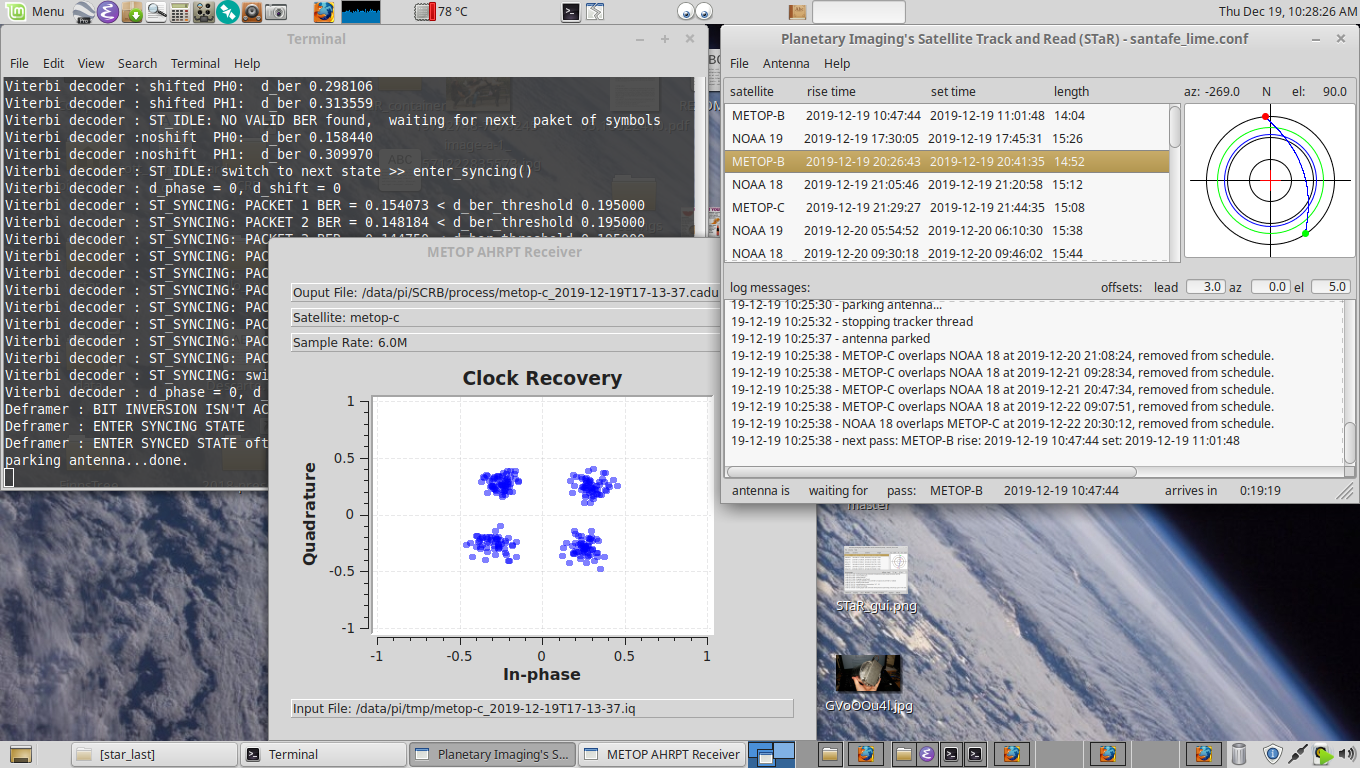Open the Emacs editor launcher in top panel

click(x=109, y=12)
